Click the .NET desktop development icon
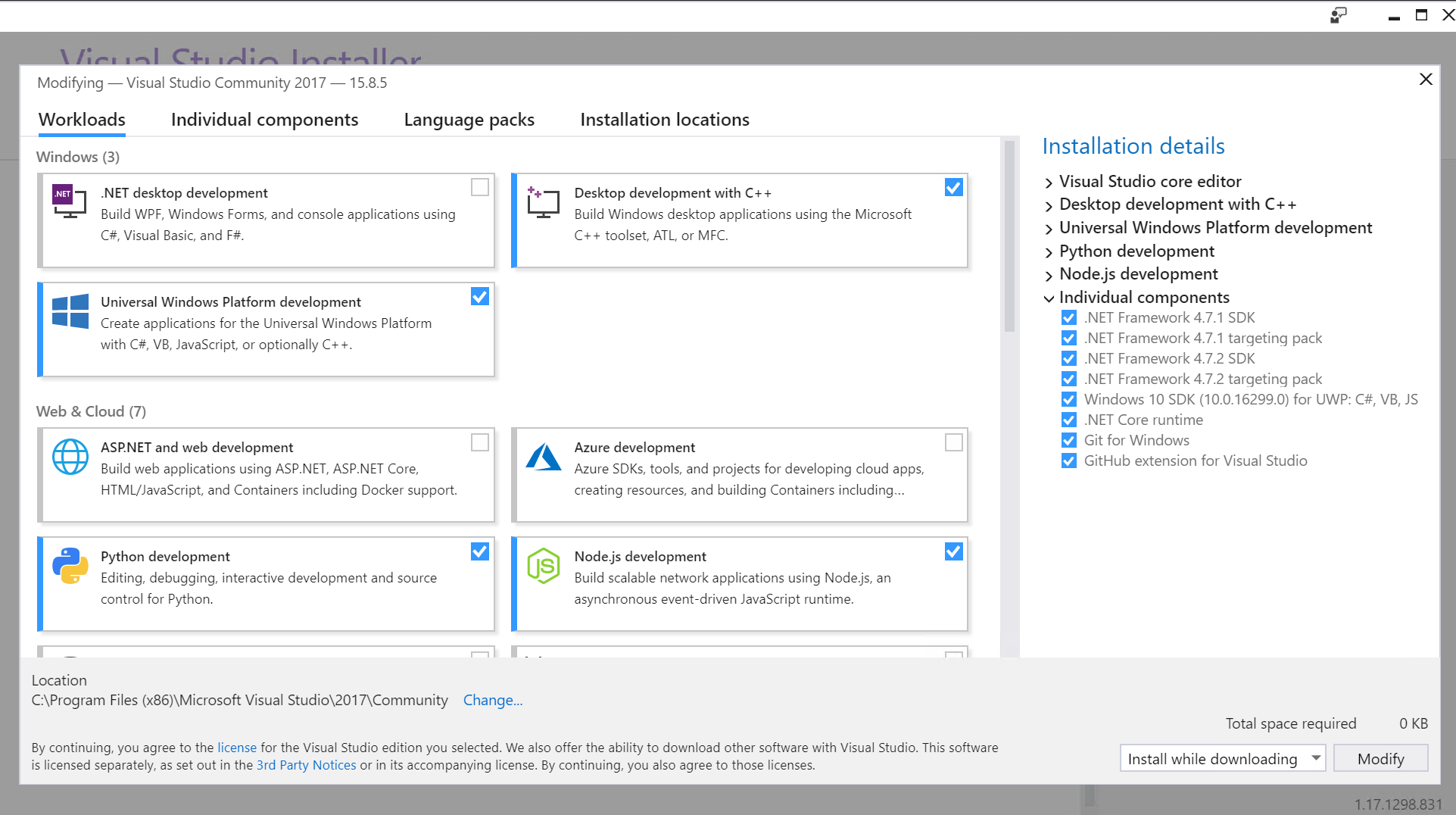Image resolution: width=1456 pixels, height=815 pixels. 70,201
